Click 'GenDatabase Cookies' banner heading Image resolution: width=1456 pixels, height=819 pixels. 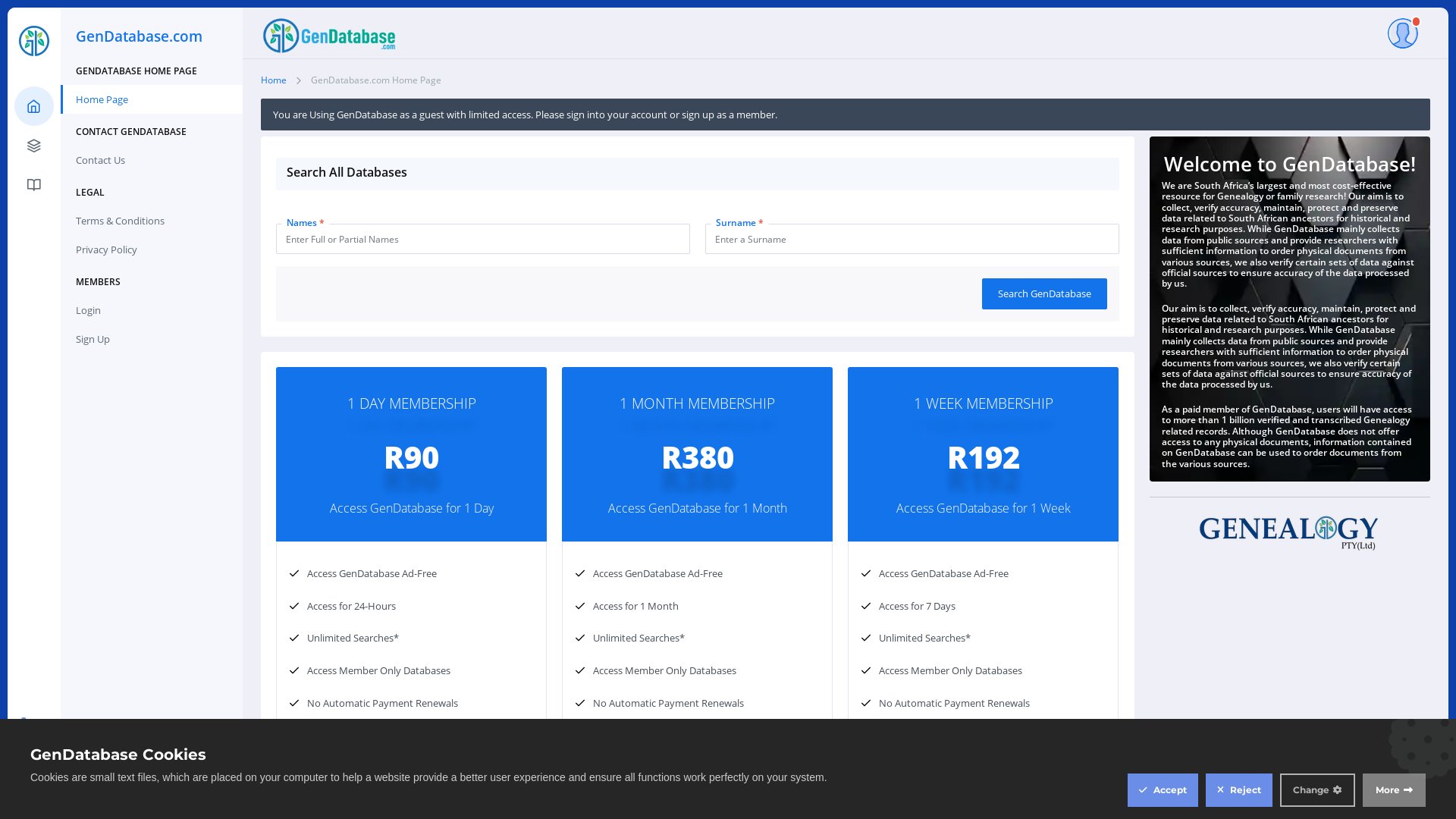tap(118, 755)
